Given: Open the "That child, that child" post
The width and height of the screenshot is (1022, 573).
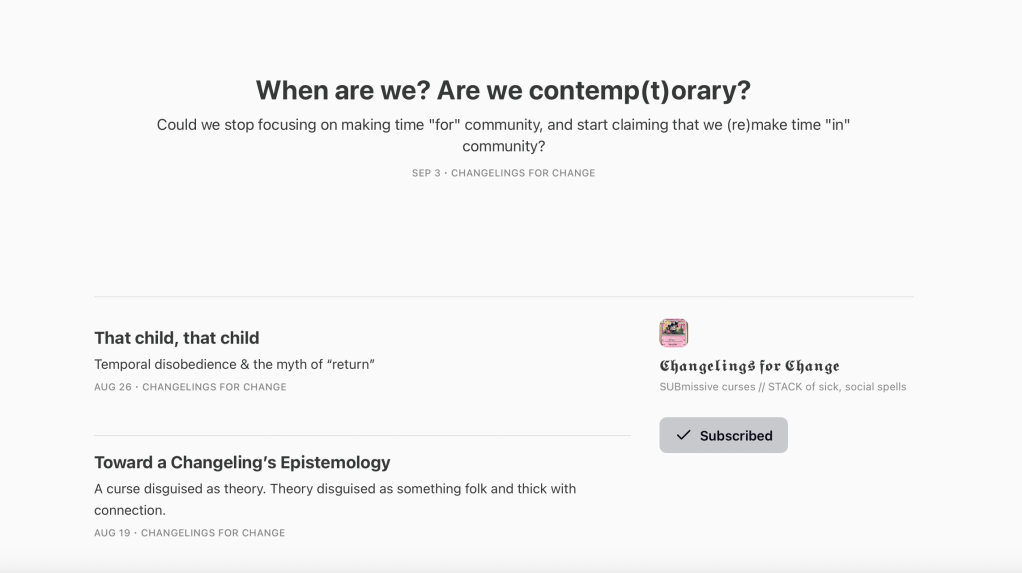Looking at the screenshot, I should [176, 338].
